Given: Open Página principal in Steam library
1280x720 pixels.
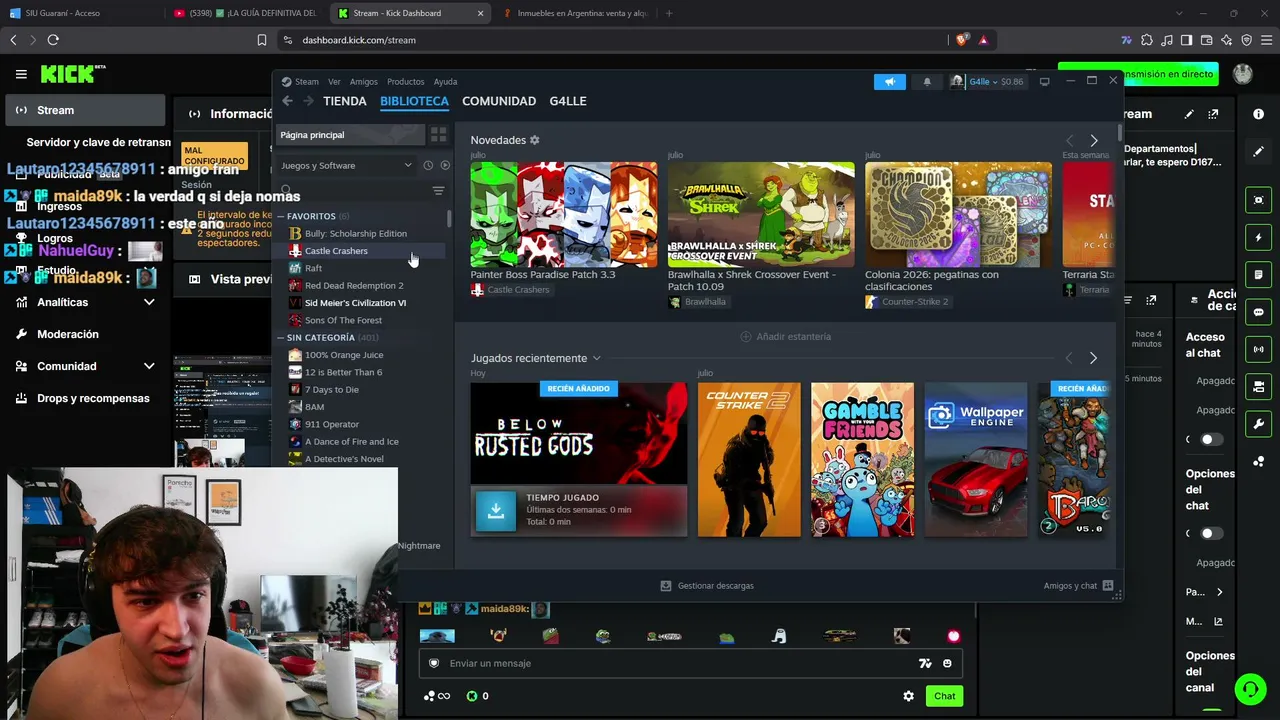Looking at the screenshot, I should pos(350,135).
